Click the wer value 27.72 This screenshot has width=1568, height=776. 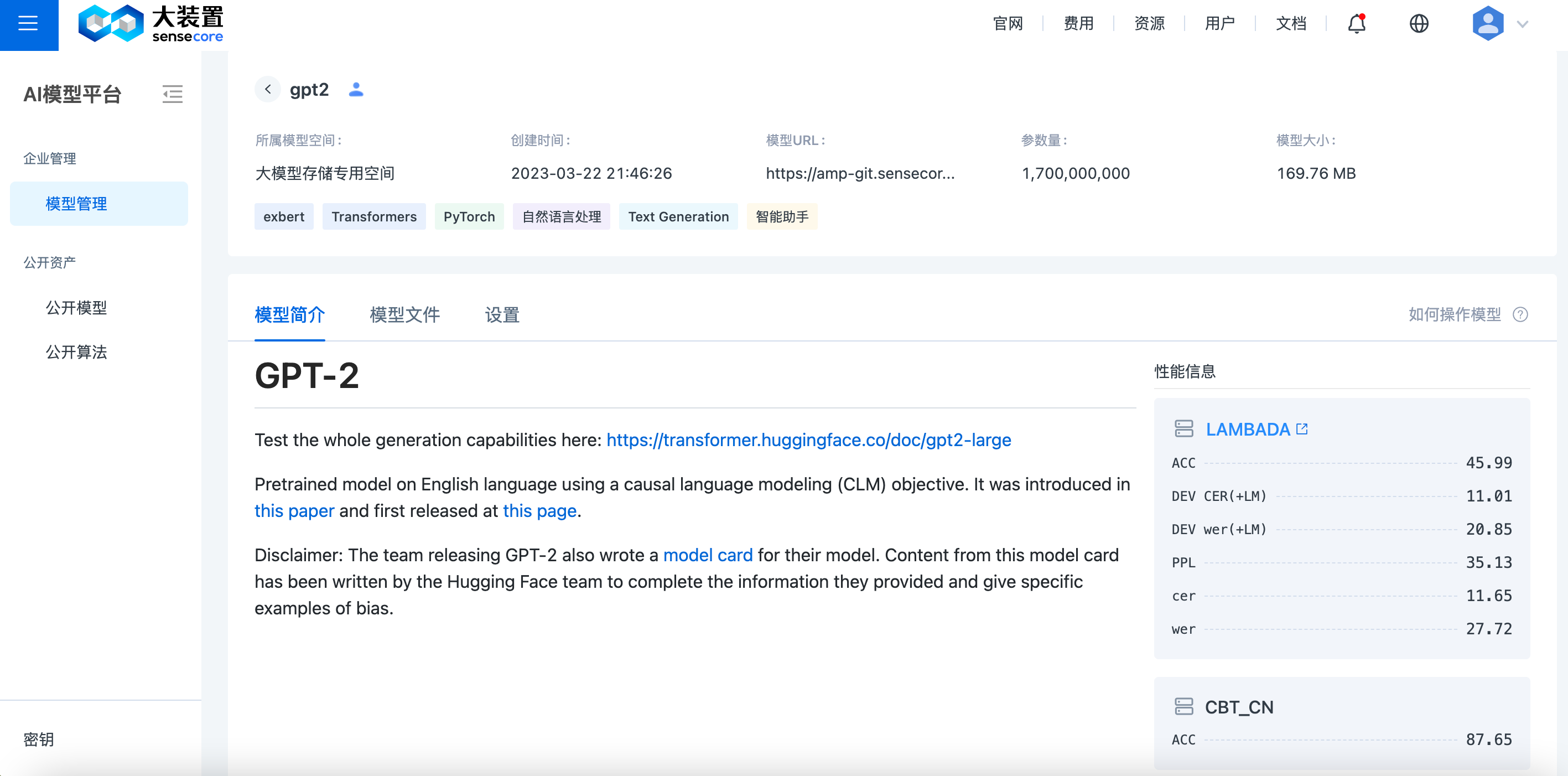coord(1489,629)
